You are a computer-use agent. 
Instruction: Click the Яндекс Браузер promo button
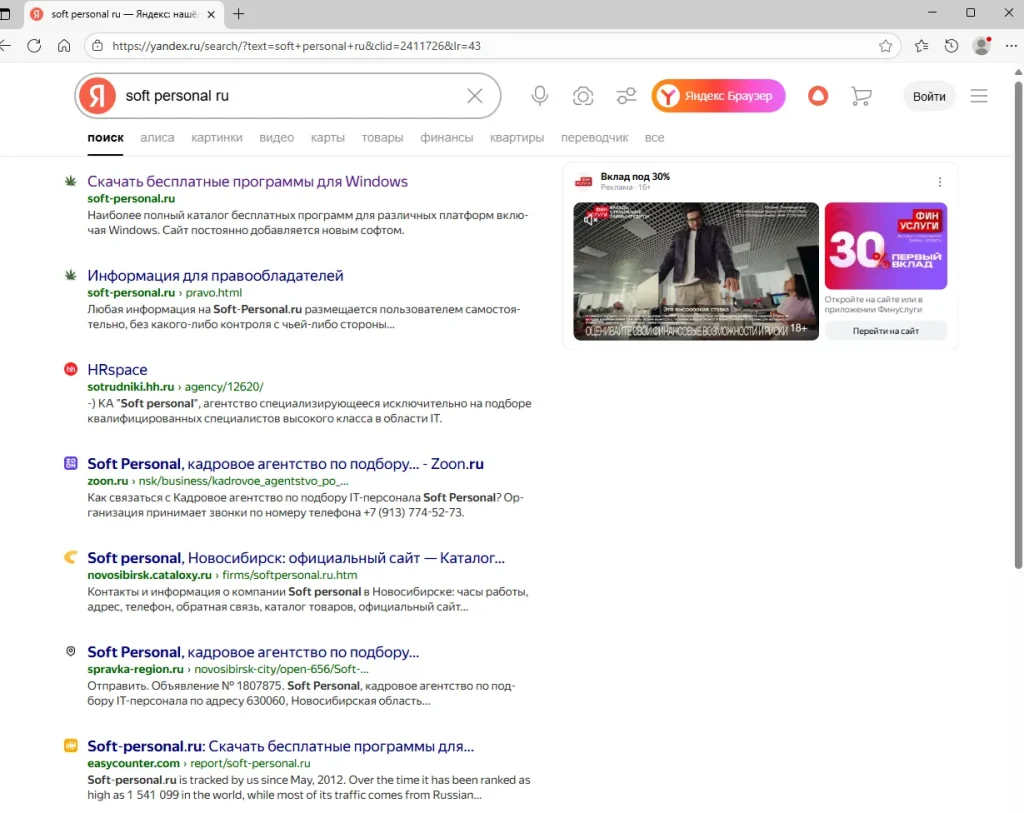click(x=718, y=96)
